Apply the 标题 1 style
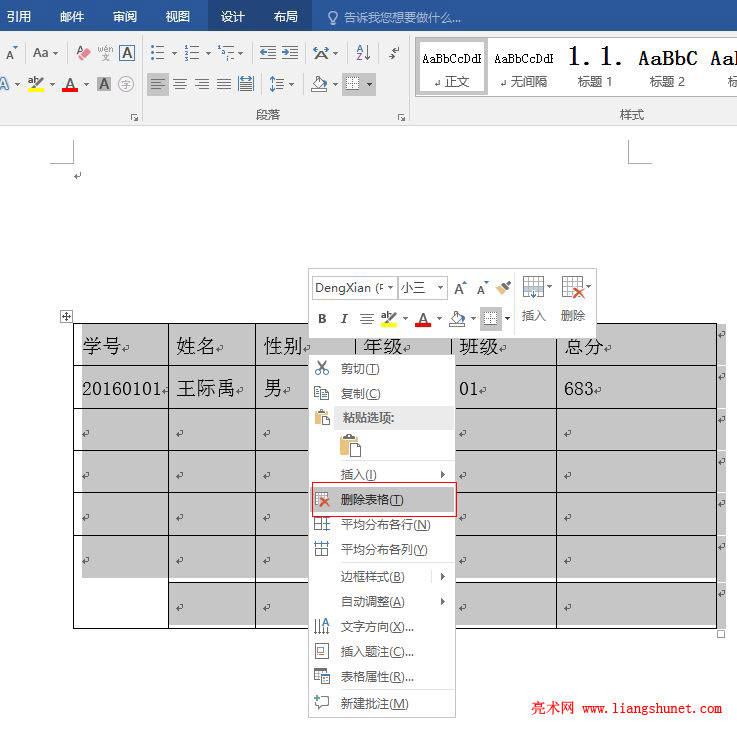Image resolution: width=737 pixels, height=731 pixels. 595,68
